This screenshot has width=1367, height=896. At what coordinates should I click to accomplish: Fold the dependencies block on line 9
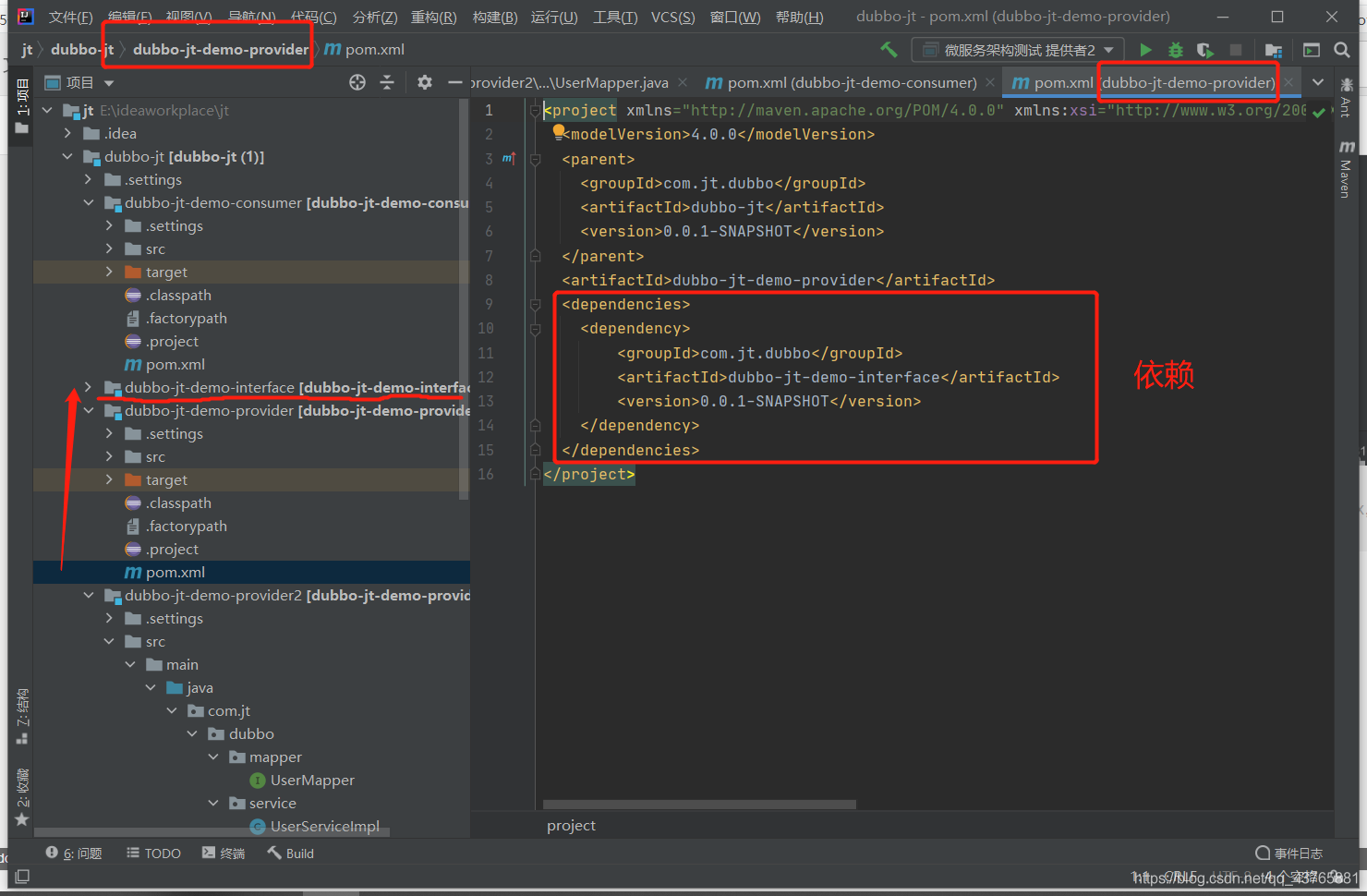click(535, 304)
